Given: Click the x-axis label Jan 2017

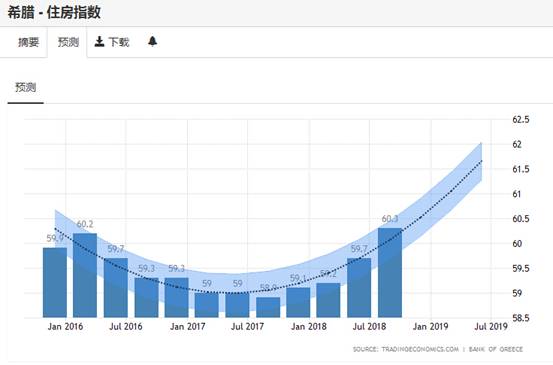Looking at the screenshot, I should tap(187, 327).
